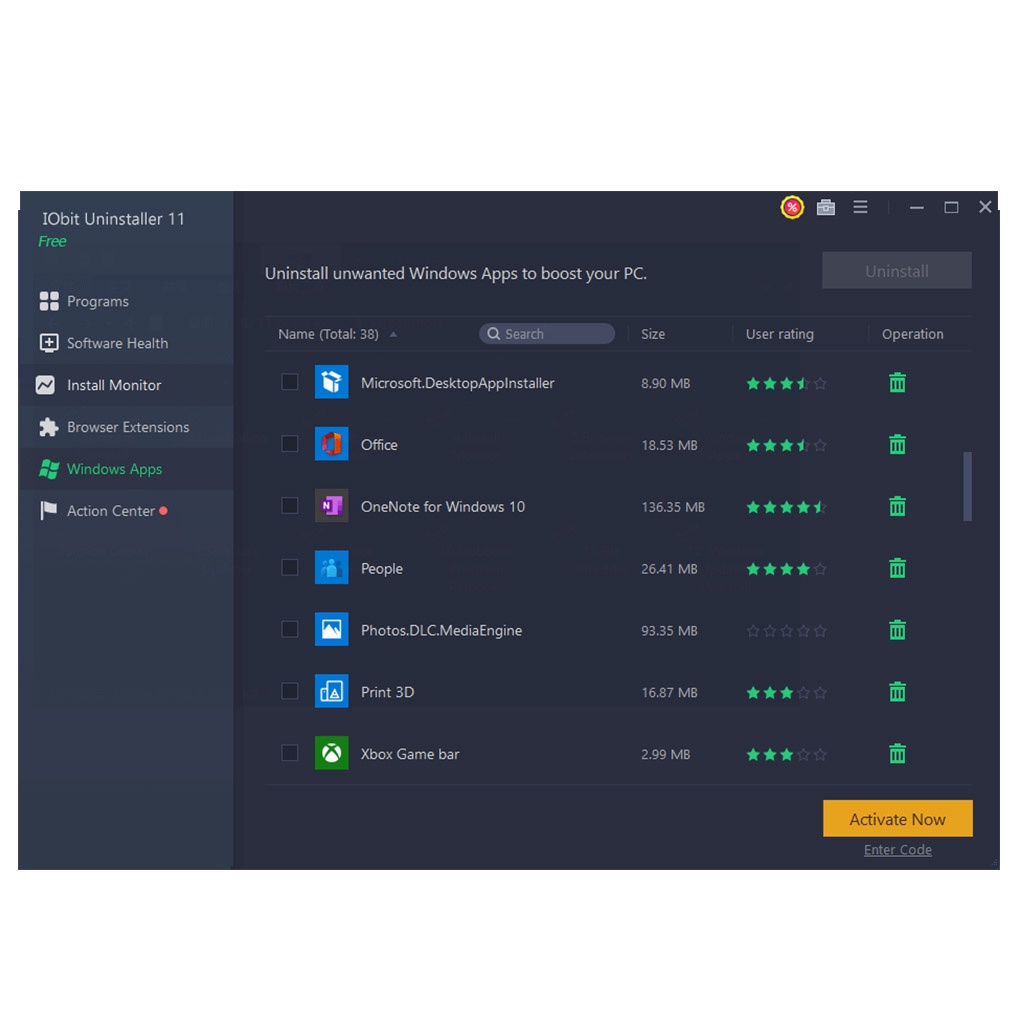
Task: Open the hamburger options menu
Action: (x=860, y=207)
